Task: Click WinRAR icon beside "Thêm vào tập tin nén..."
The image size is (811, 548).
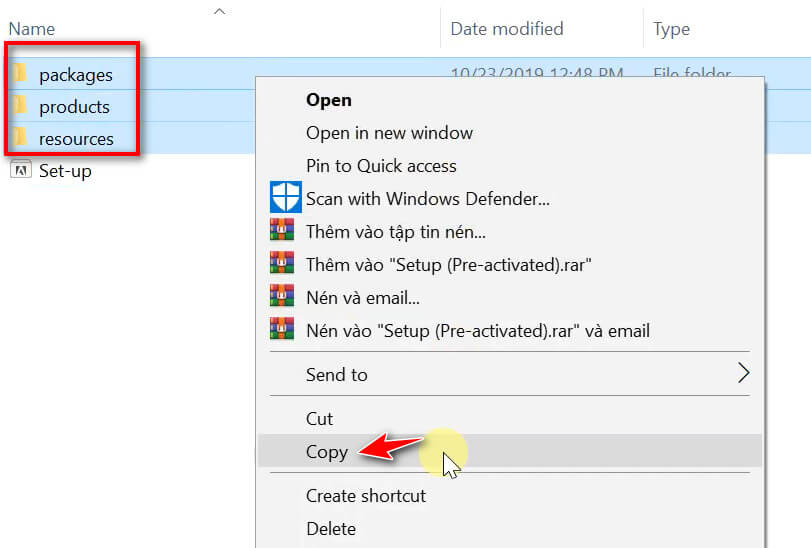Action: (x=282, y=231)
